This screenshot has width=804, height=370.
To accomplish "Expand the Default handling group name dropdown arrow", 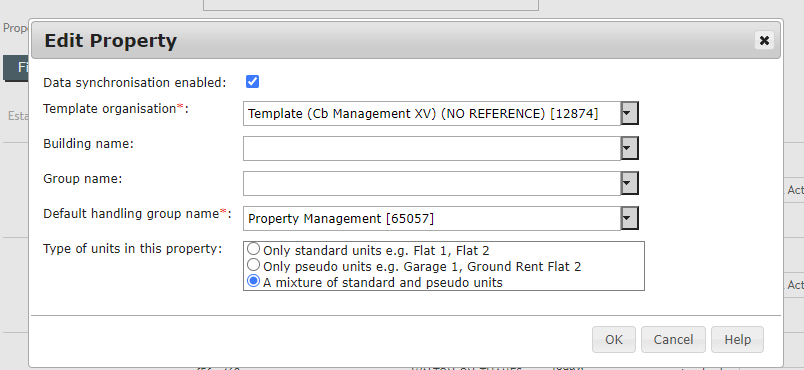I will pos(629,218).
